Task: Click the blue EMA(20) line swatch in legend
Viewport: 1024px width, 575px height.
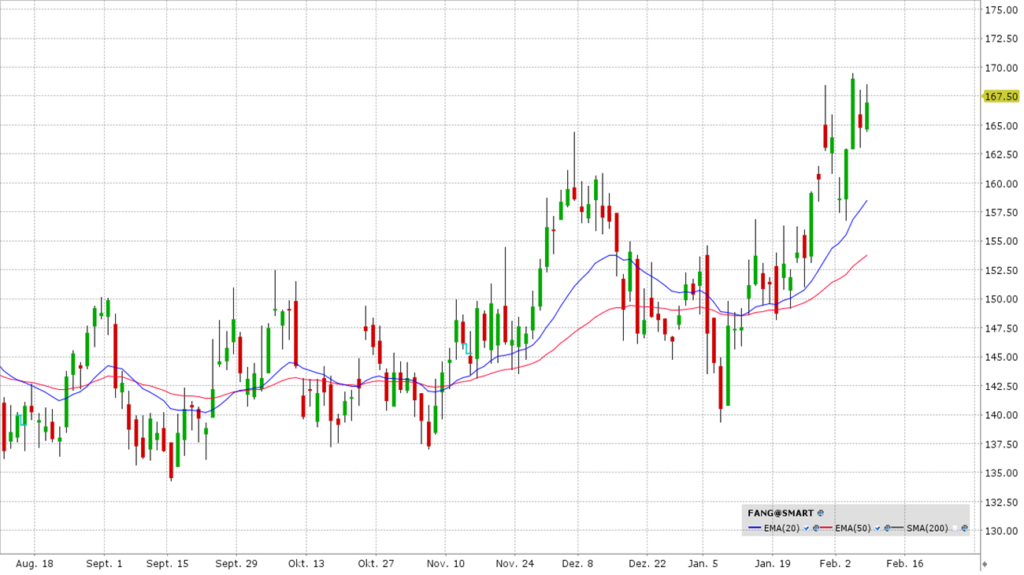Action: click(755, 528)
